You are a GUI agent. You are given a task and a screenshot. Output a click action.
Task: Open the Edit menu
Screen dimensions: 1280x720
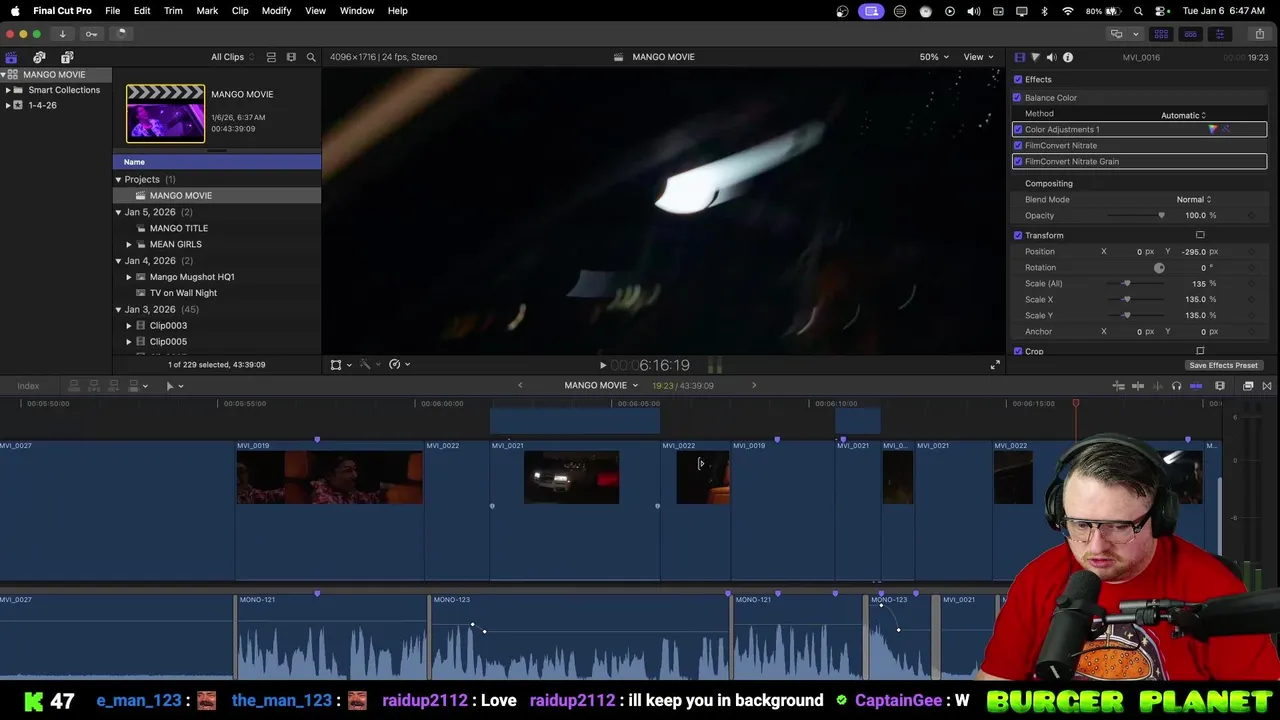coord(142,11)
